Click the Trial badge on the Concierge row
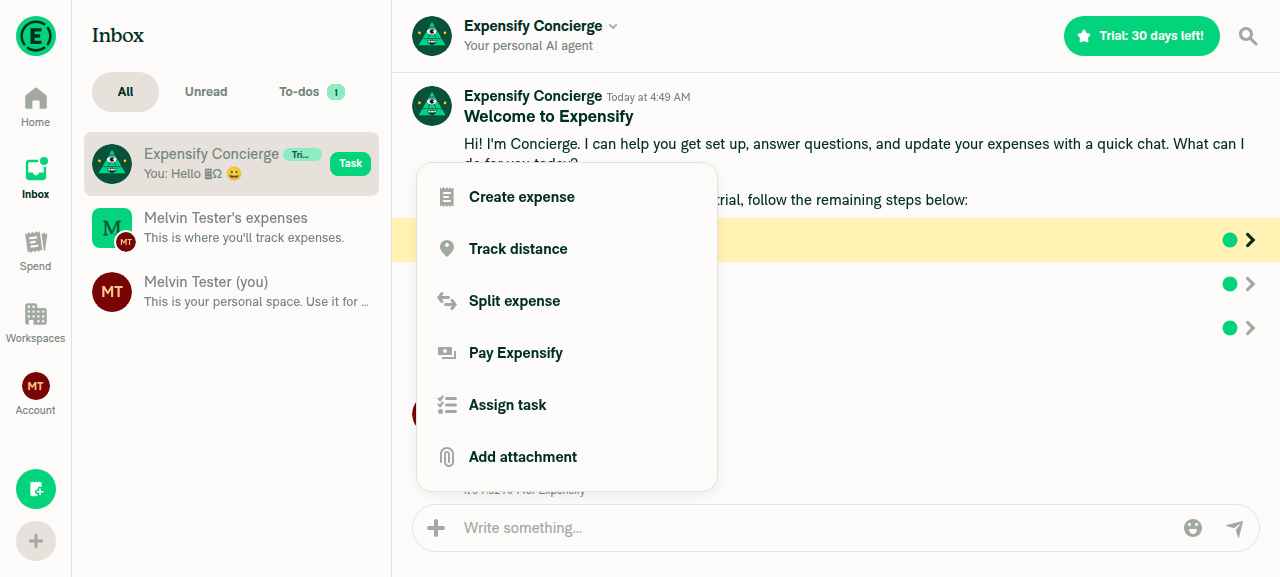 pos(303,155)
